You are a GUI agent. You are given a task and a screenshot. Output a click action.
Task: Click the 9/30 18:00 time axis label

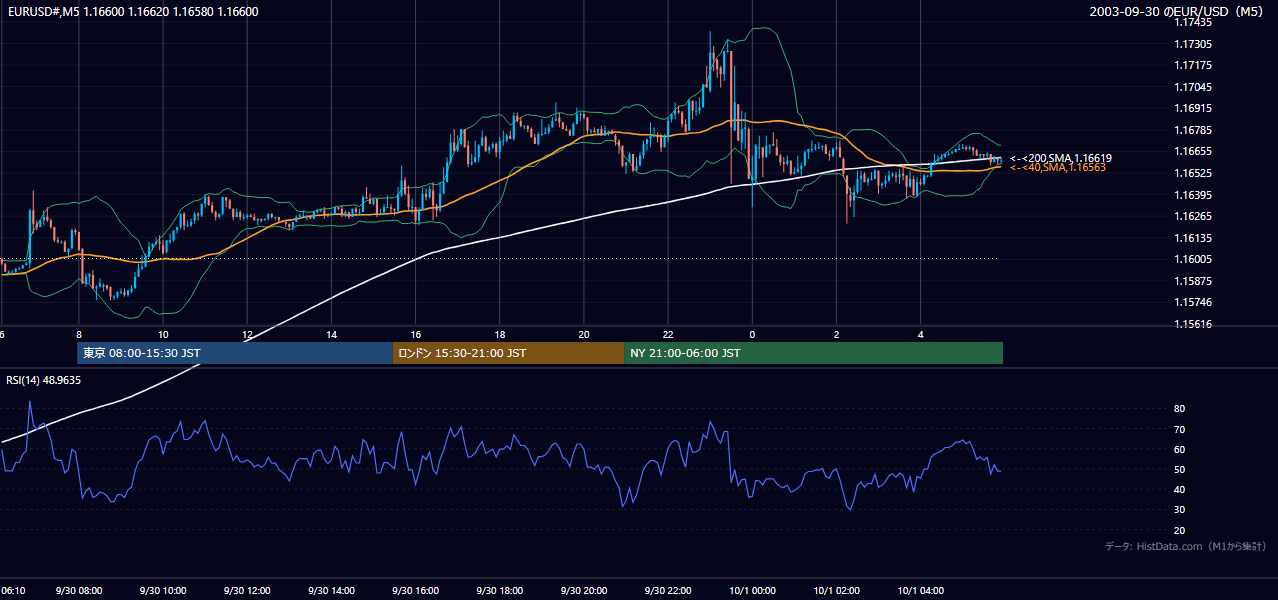499,591
